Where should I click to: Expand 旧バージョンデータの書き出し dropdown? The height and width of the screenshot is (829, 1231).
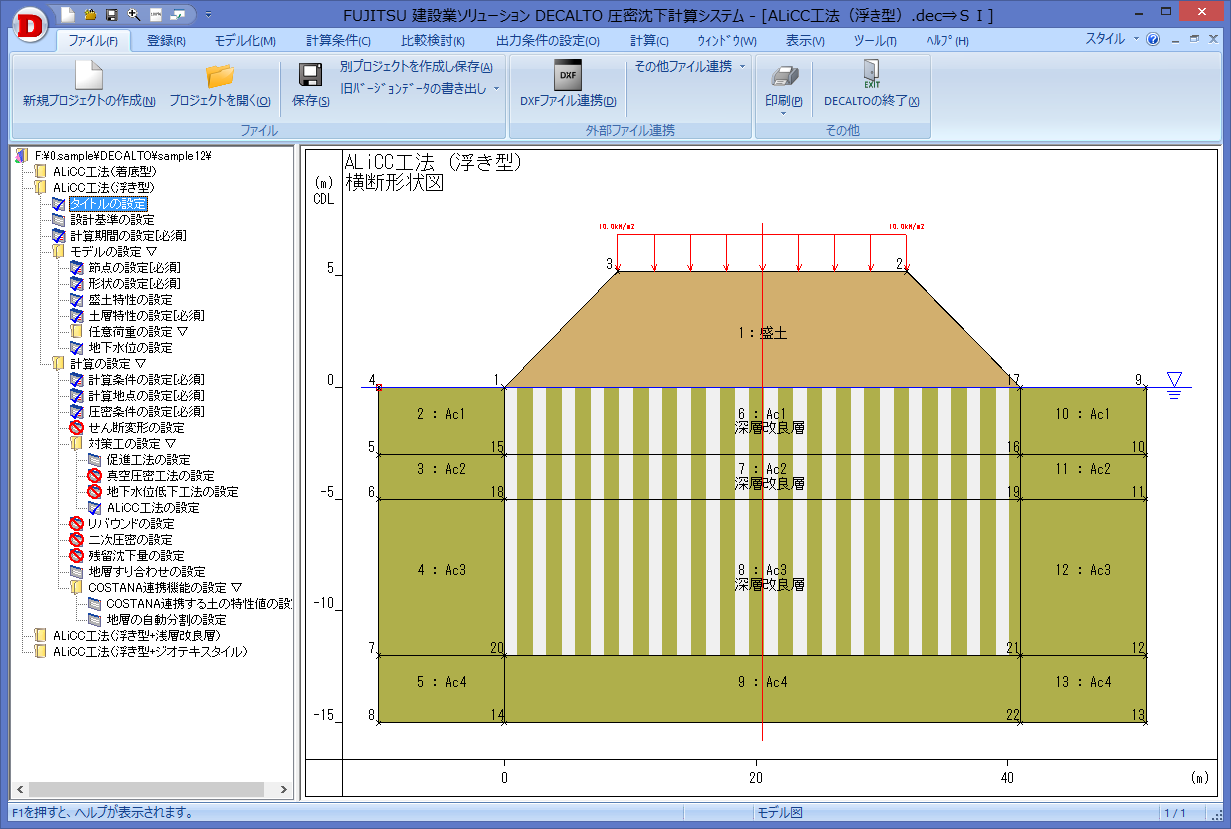419,88
